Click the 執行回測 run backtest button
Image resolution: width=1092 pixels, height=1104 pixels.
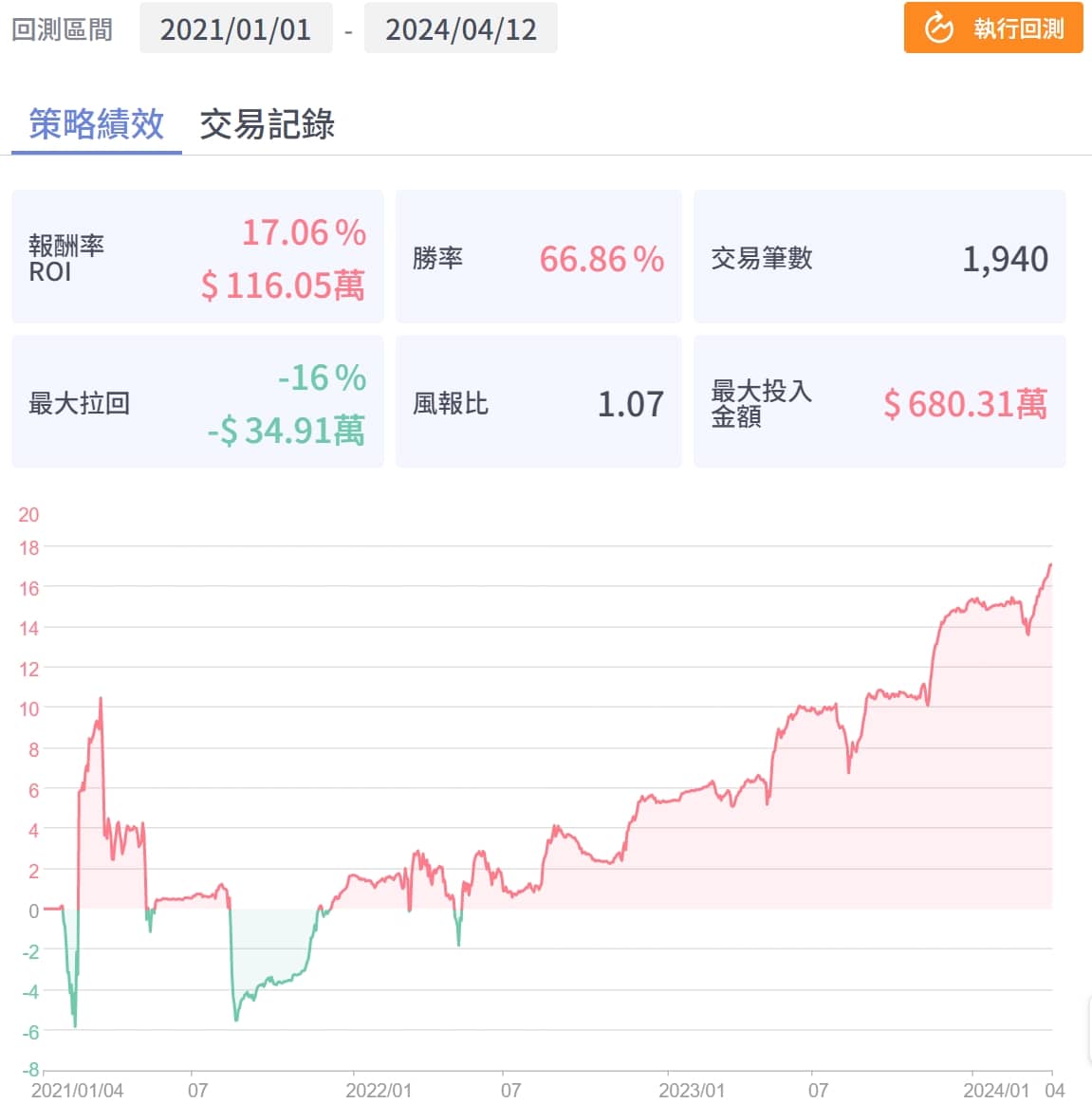[993, 28]
